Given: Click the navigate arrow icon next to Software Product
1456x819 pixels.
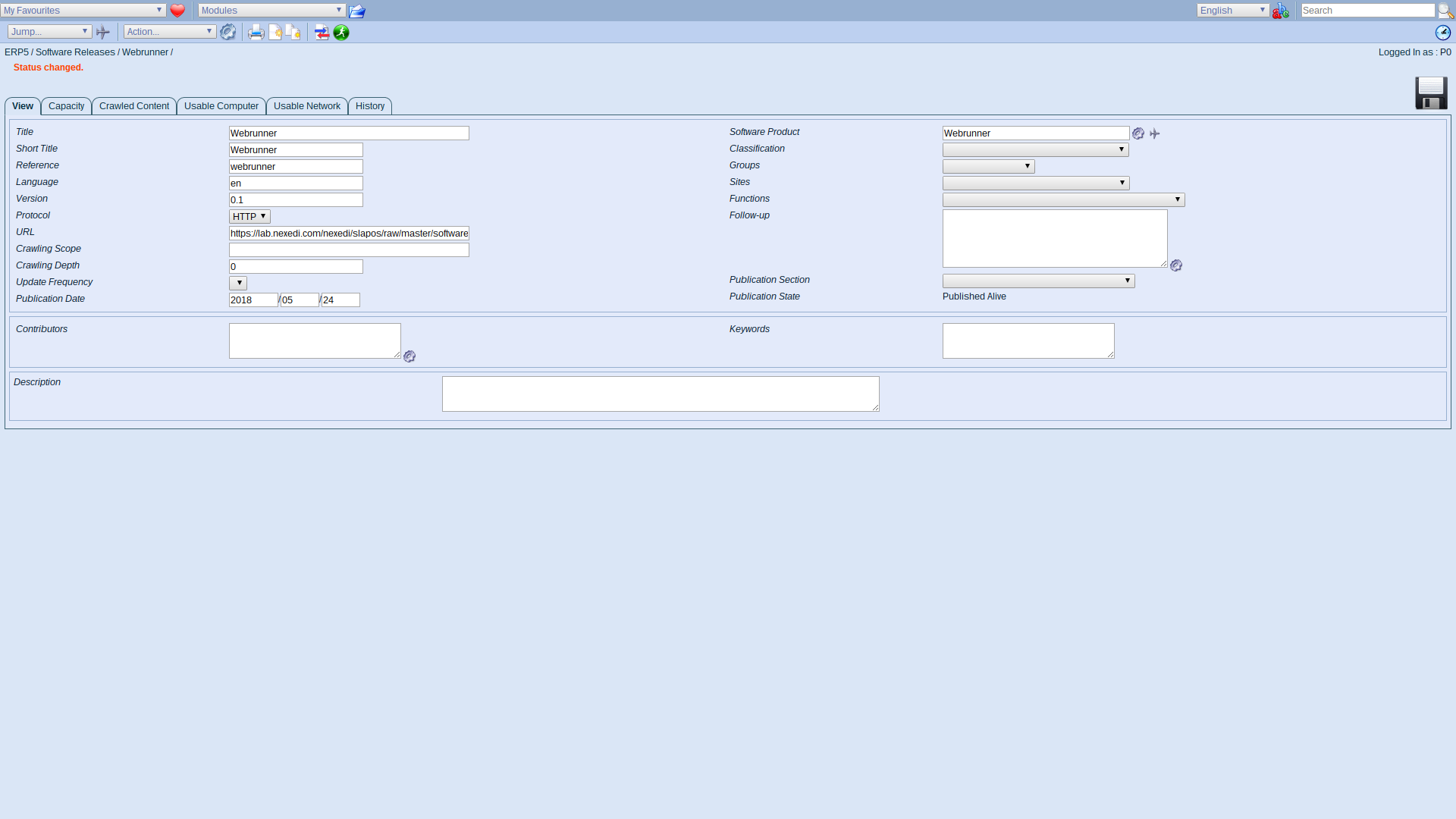Looking at the screenshot, I should coord(1155,133).
